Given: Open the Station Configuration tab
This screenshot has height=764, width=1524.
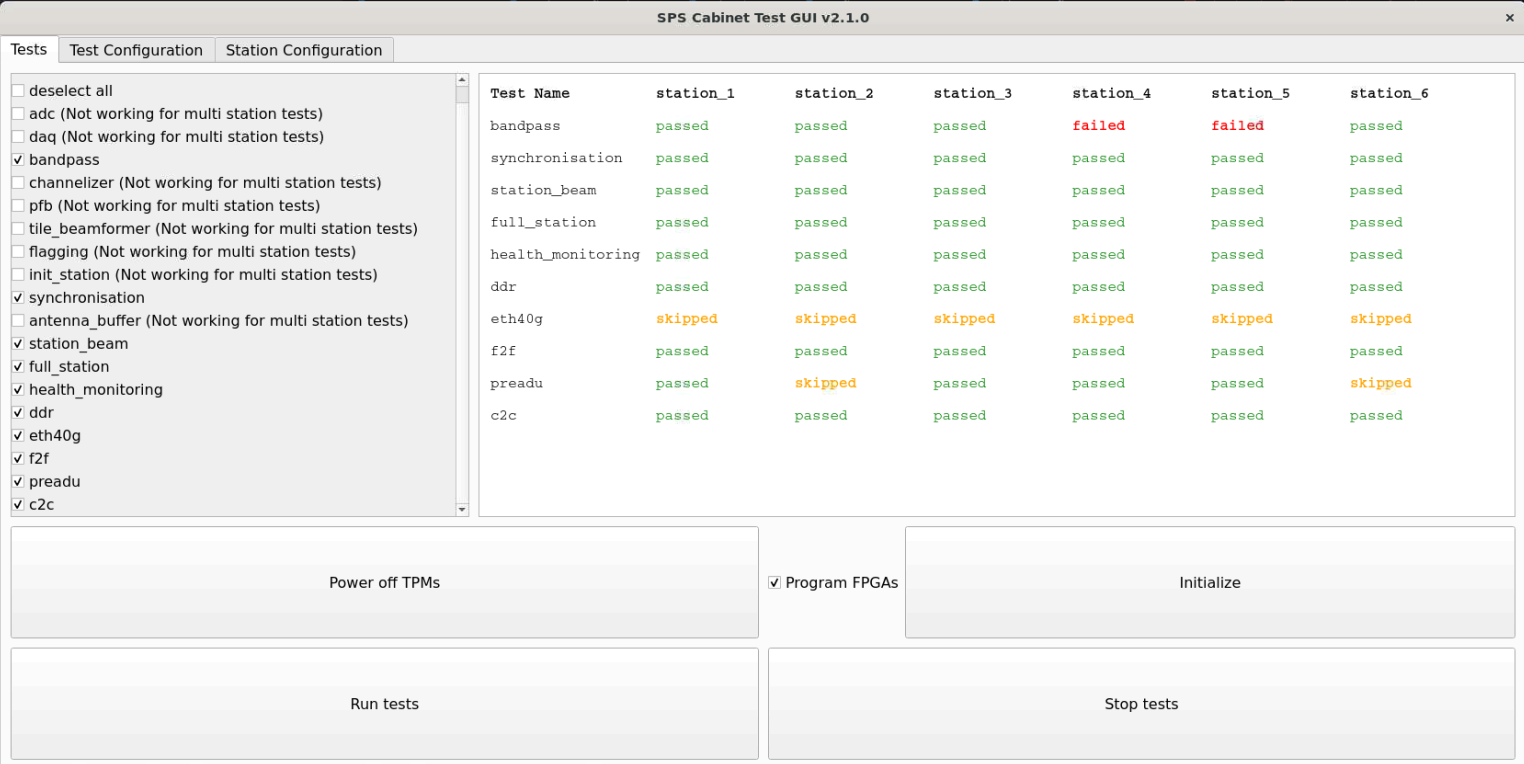Looking at the screenshot, I should pos(304,49).
